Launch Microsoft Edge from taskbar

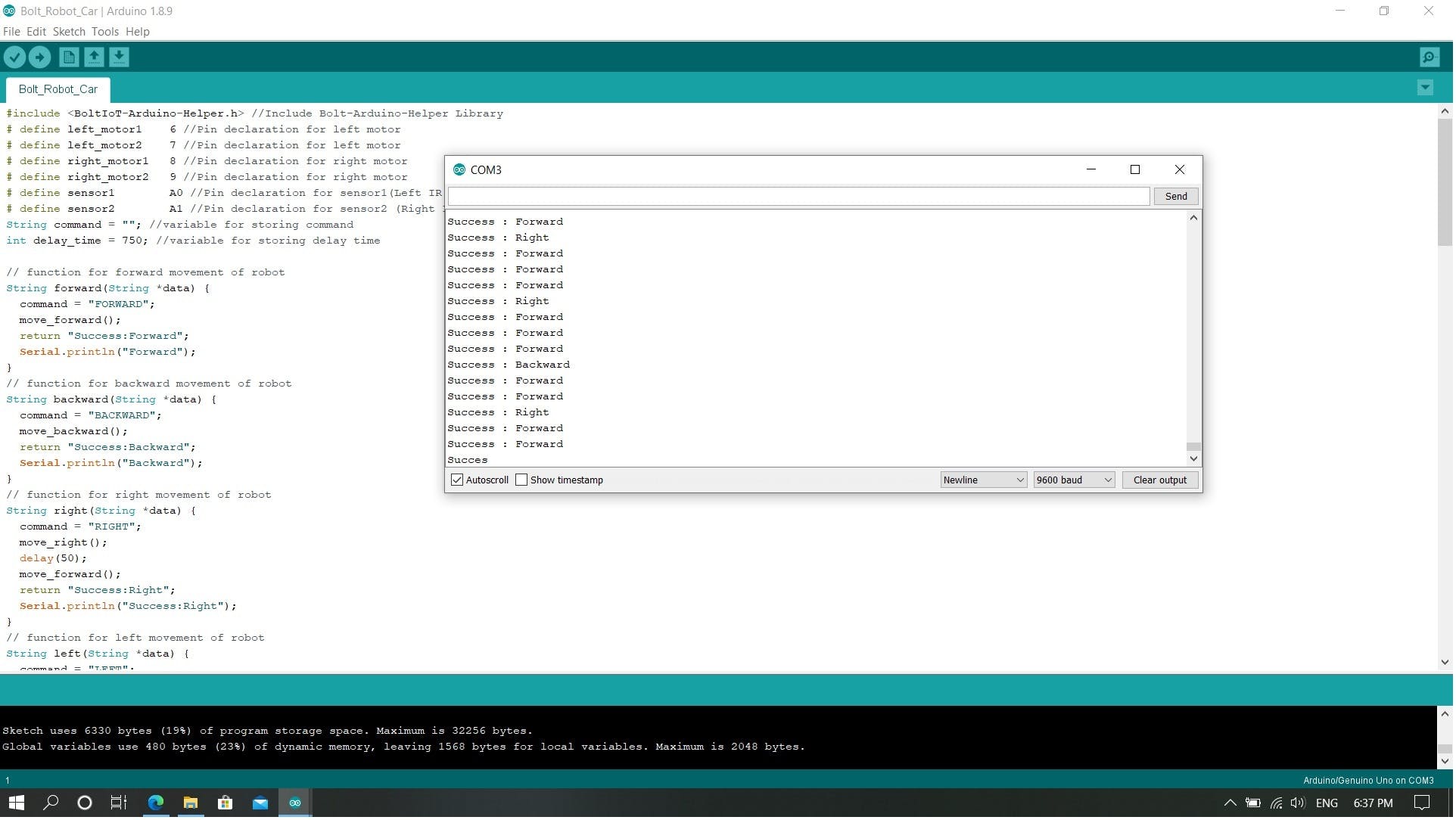click(x=156, y=803)
